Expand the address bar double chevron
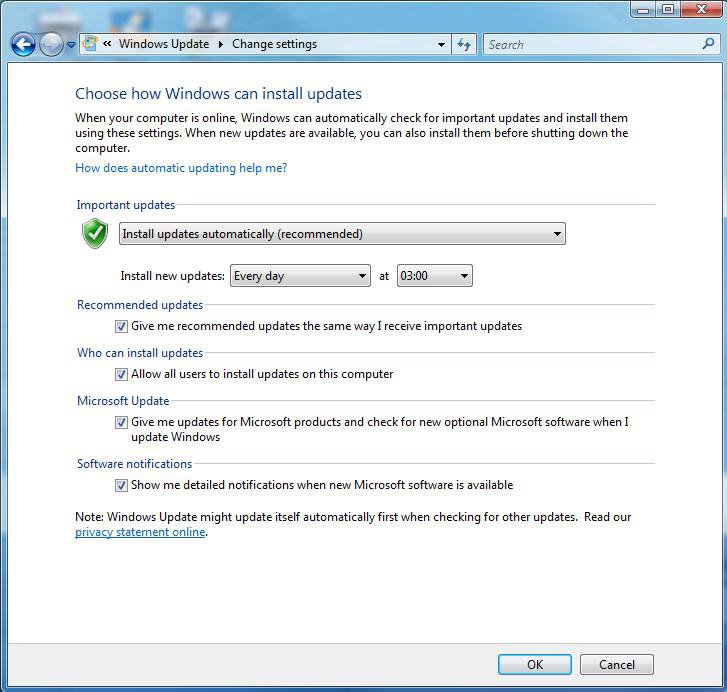The height and width of the screenshot is (692, 727). pos(107,44)
